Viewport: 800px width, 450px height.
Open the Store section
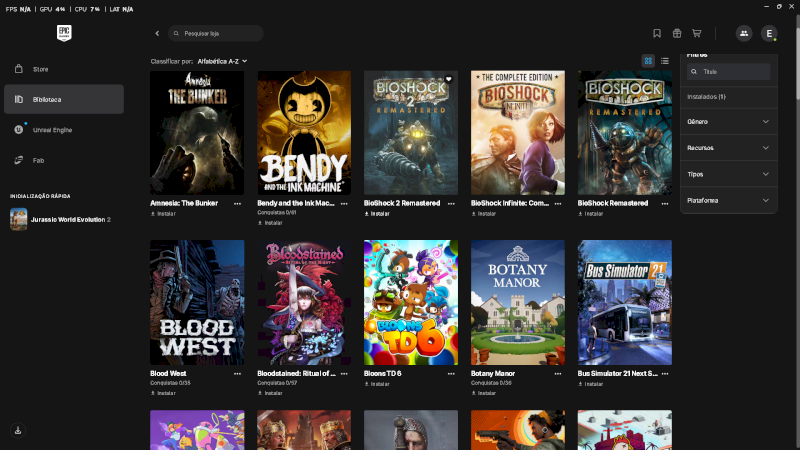pyautogui.click(x=64, y=69)
